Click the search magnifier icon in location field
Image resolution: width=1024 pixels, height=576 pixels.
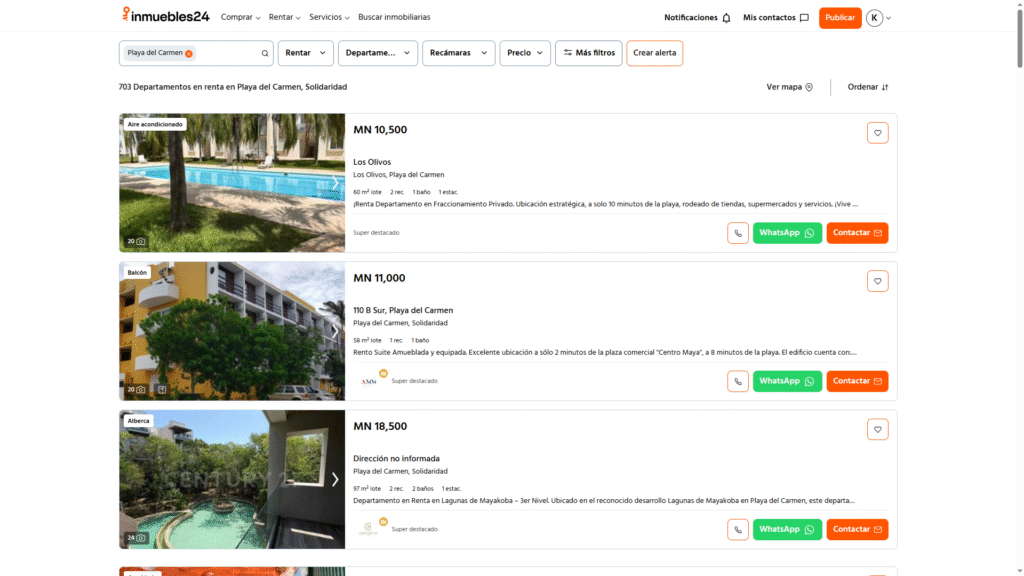265,53
